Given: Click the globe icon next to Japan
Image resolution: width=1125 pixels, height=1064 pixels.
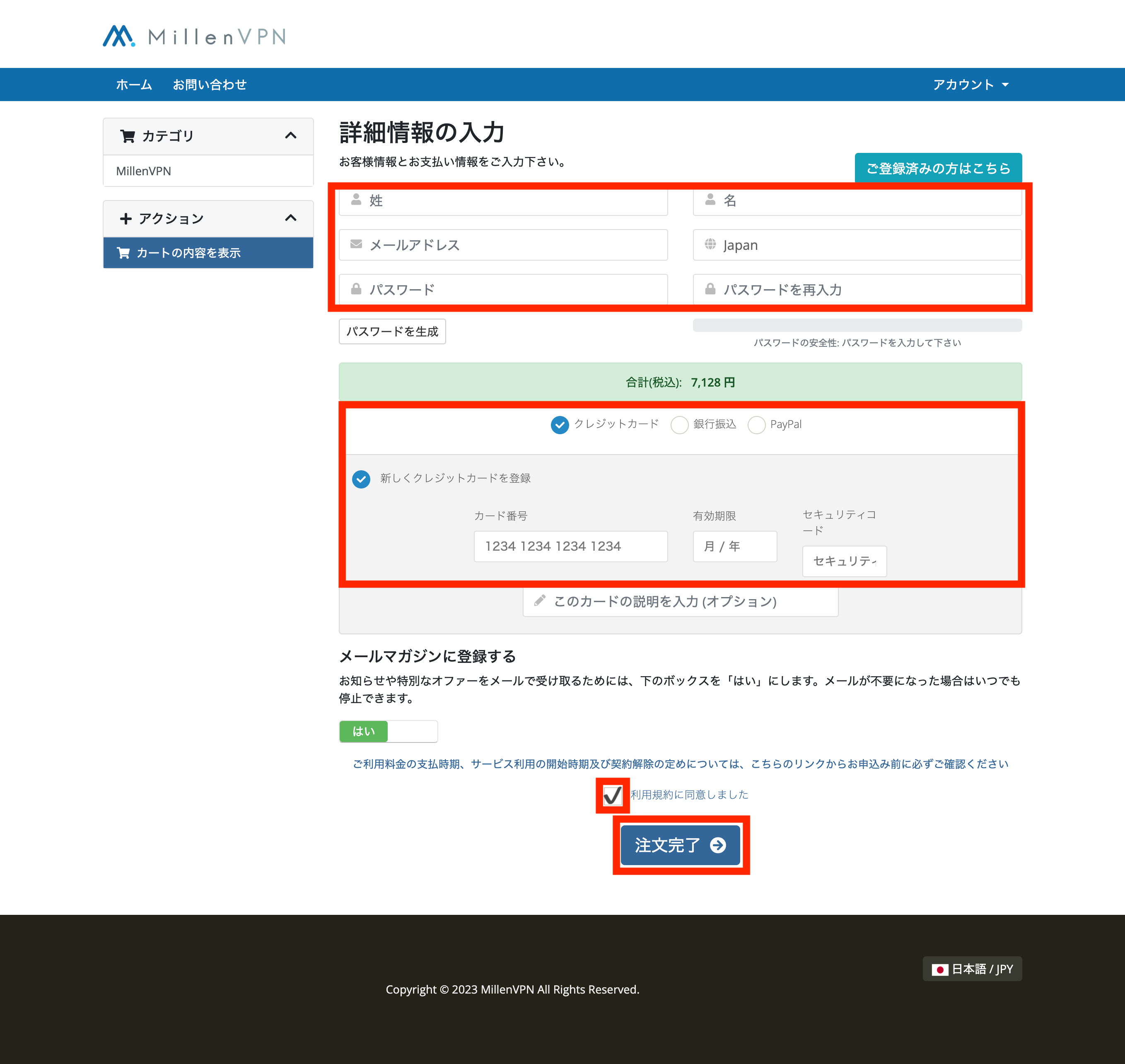Looking at the screenshot, I should pos(710,244).
